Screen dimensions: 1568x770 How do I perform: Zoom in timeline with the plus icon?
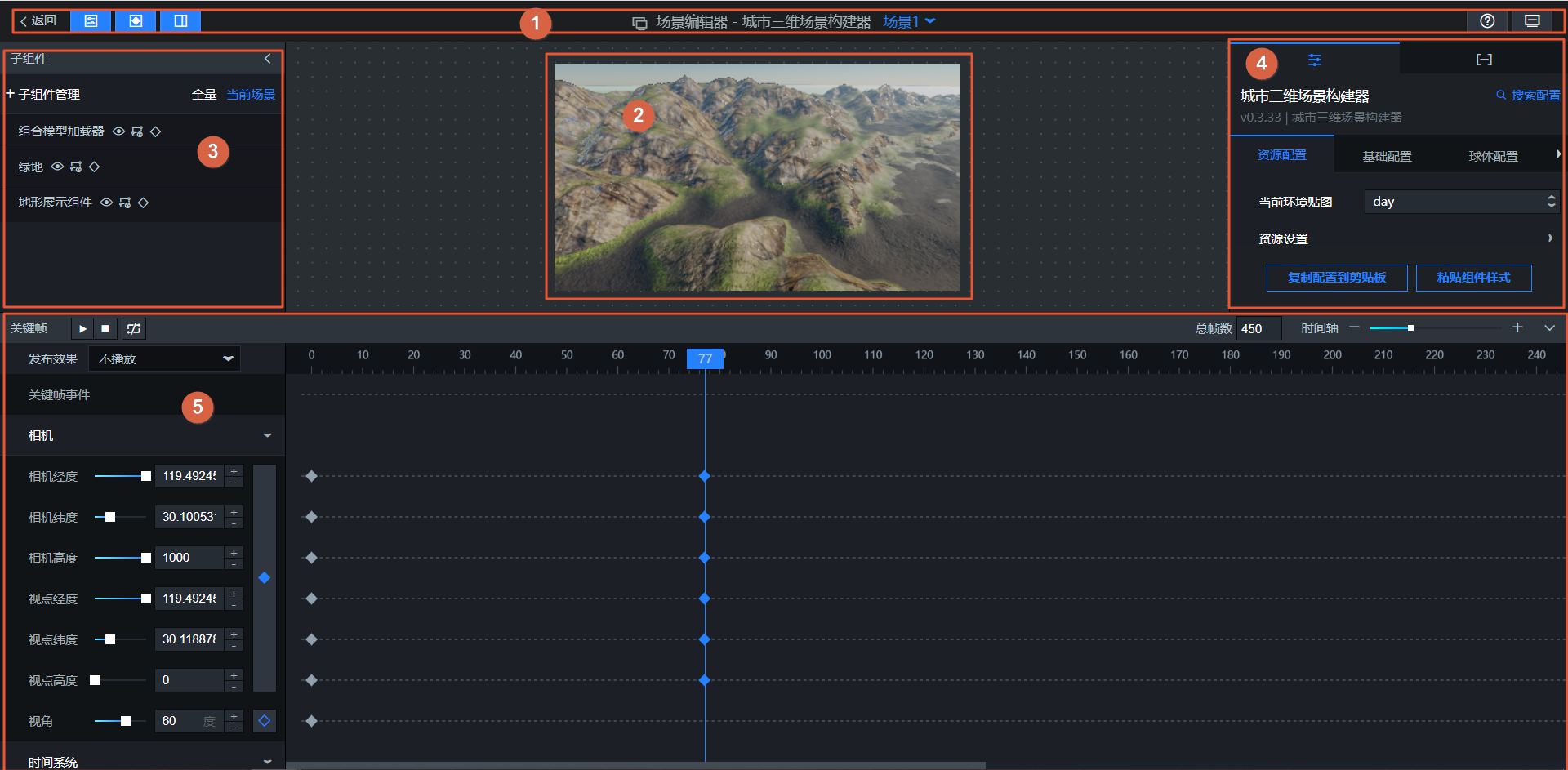(1517, 327)
